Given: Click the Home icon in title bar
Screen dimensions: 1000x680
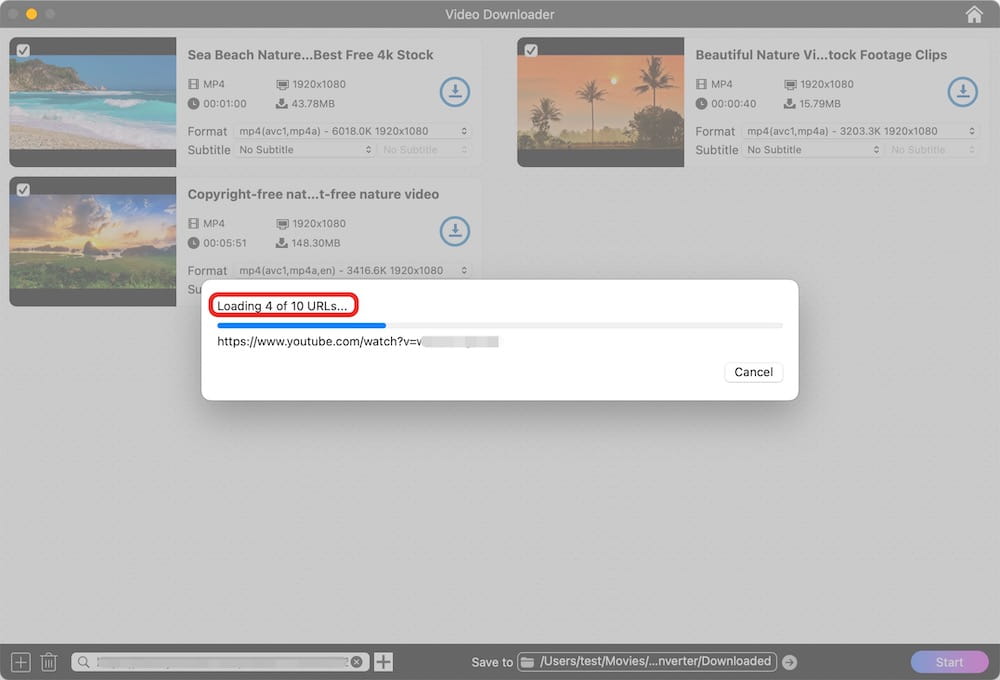Looking at the screenshot, I should [974, 14].
